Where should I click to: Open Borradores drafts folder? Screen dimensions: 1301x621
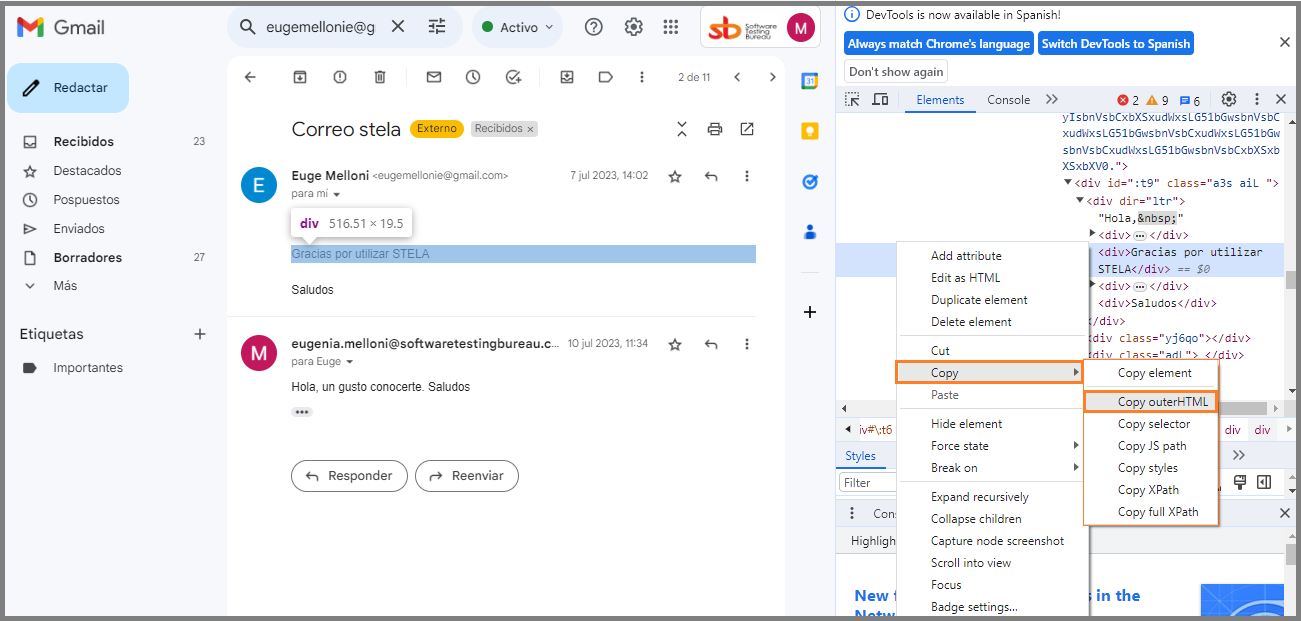coord(88,258)
